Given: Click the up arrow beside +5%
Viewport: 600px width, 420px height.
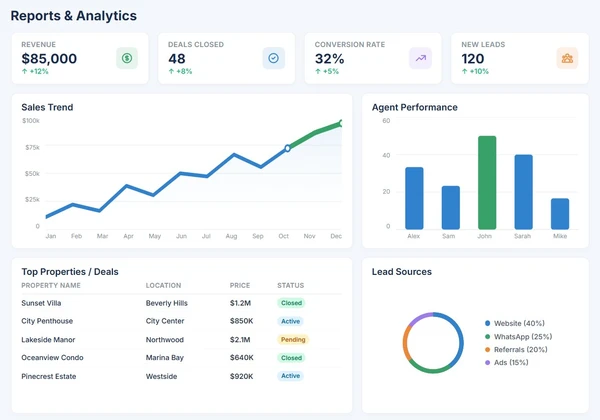Looking at the screenshot, I should 318,72.
